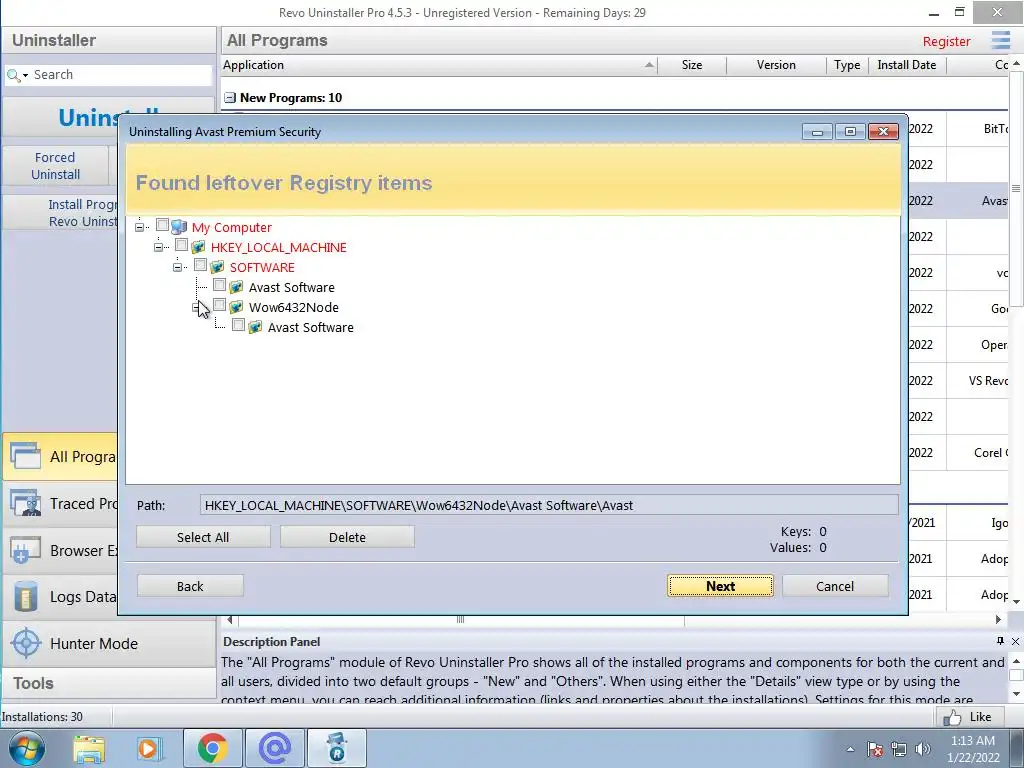
Task: Activate the Hunter Mode icon
Action: 26,643
